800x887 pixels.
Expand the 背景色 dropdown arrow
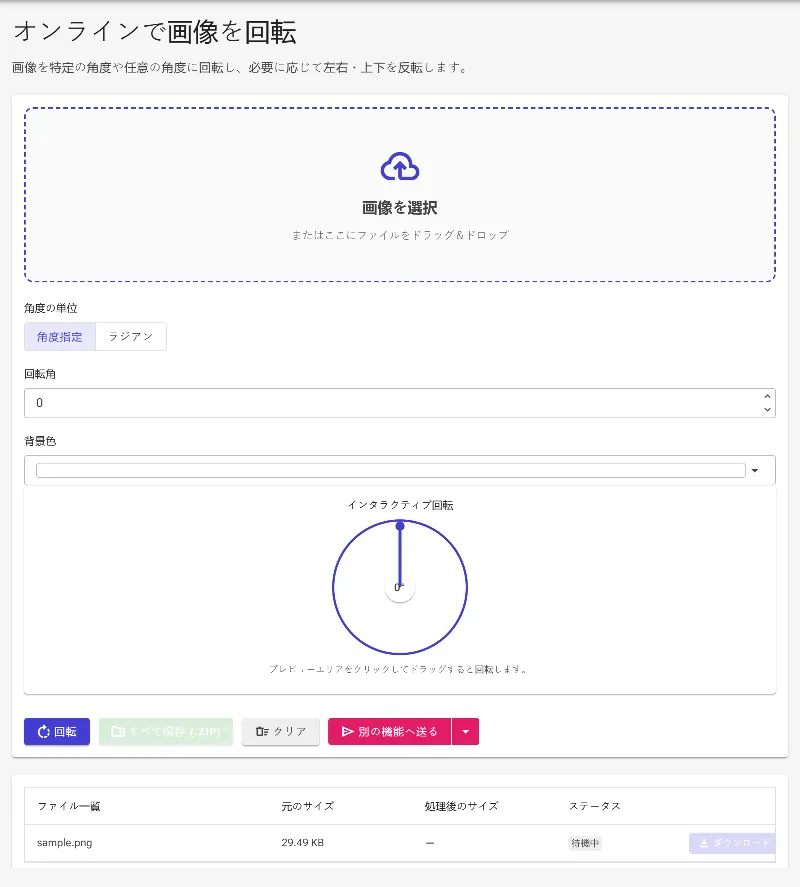(755, 470)
